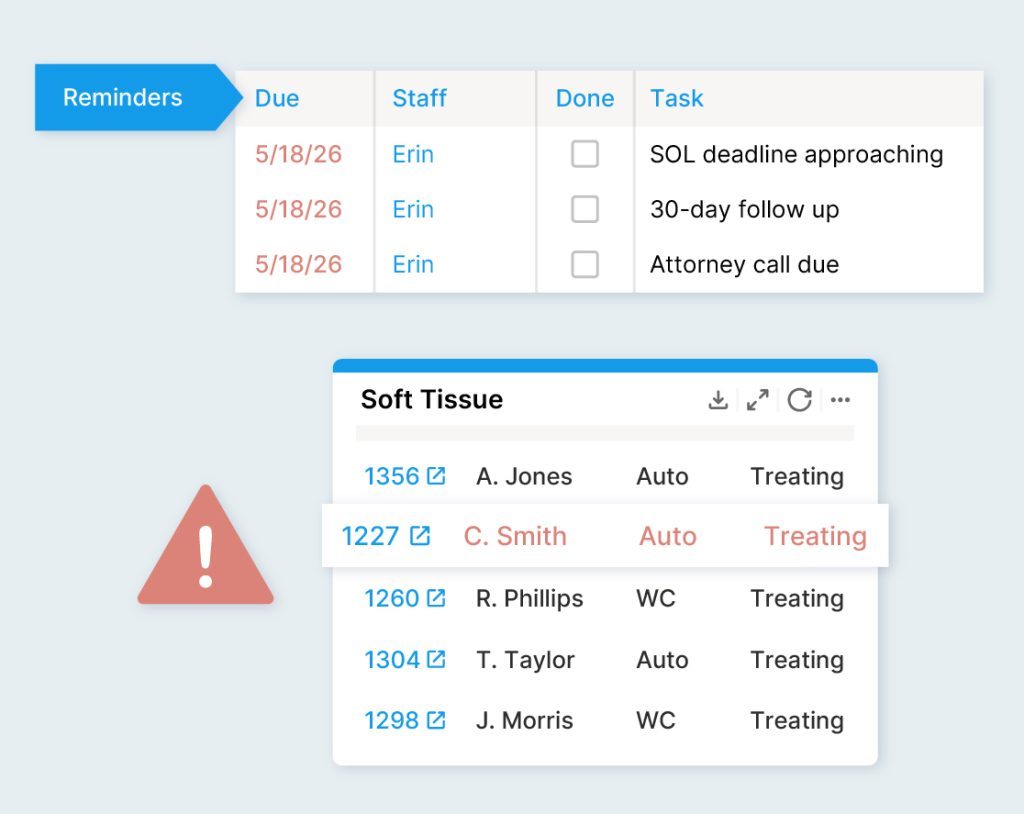Open case 1304 external link icon
The image size is (1024, 814).
[x=436, y=659]
